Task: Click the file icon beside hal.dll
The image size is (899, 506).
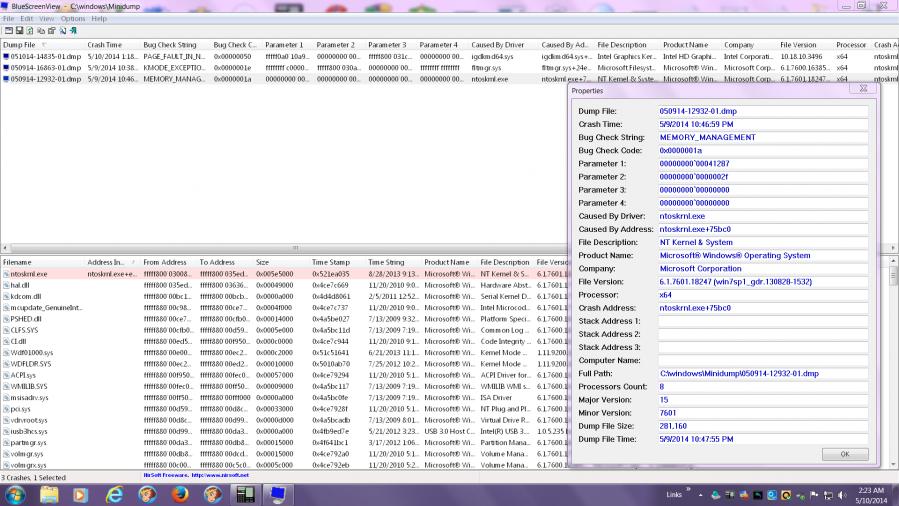Action: coord(6,285)
